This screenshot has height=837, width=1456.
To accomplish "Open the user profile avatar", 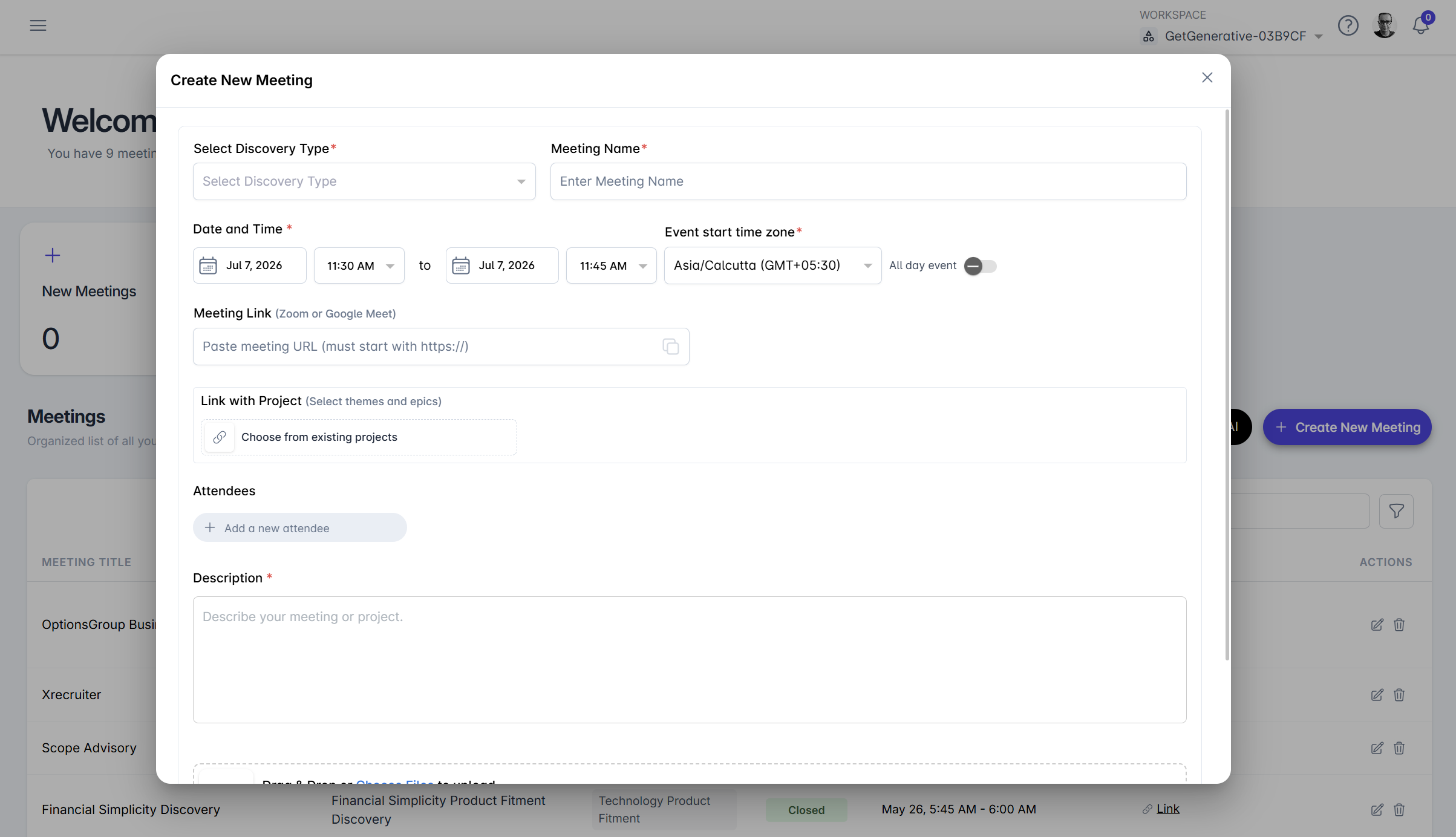I will pyautogui.click(x=1385, y=25).
